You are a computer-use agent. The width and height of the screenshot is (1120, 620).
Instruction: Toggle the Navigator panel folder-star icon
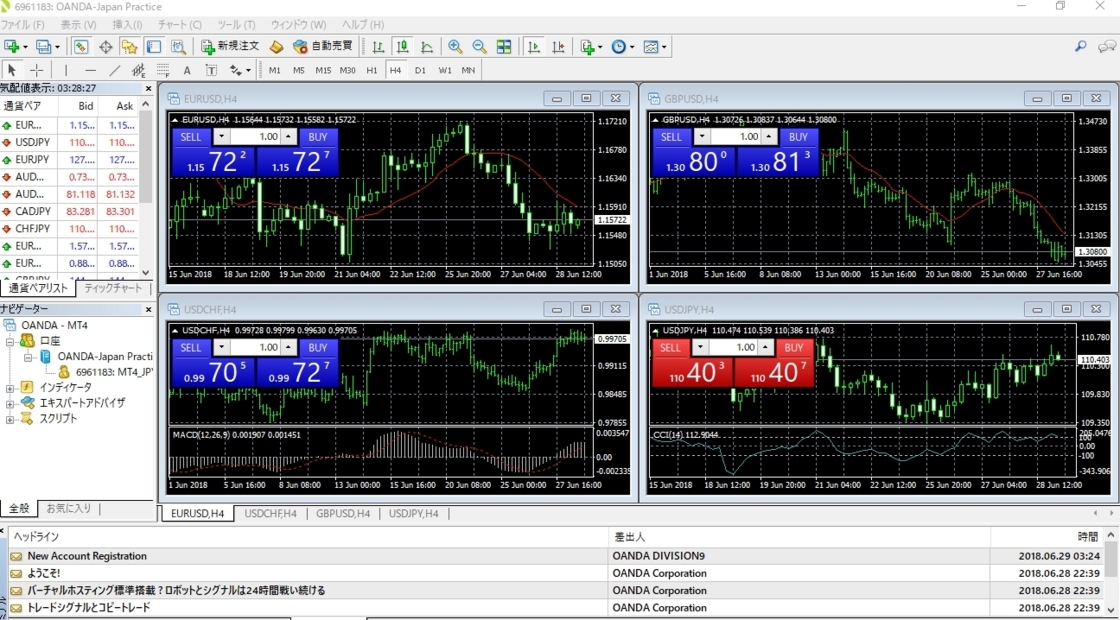pyautogui.click(x=129, y=46)
